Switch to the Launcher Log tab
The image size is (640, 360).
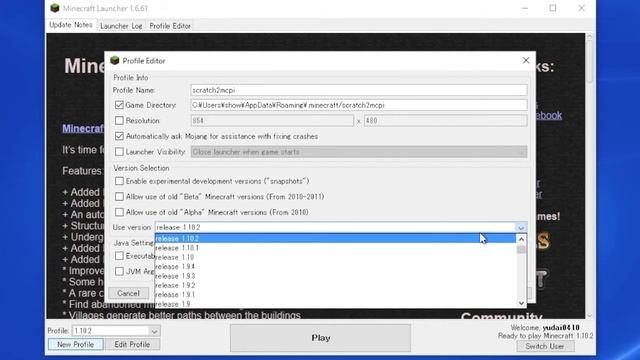[121, 26]
